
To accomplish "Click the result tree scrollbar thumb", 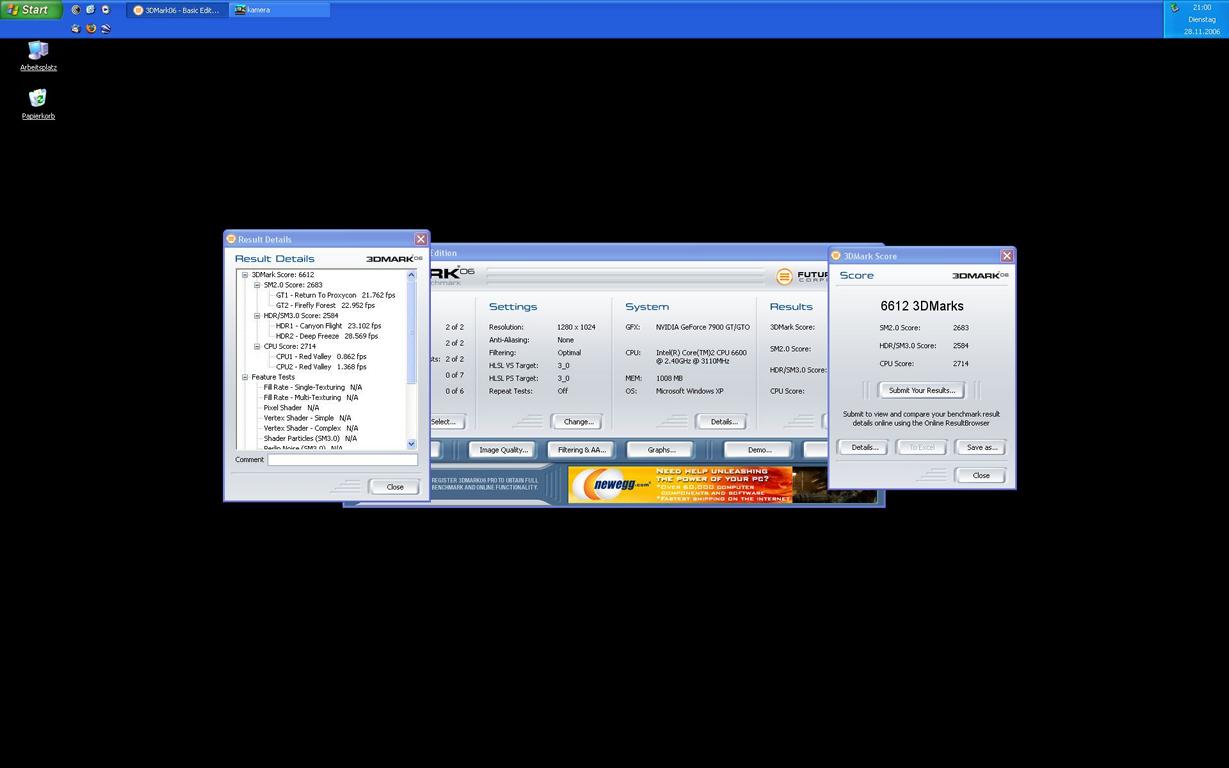I will pyautogui.click(x=411, y=331).
